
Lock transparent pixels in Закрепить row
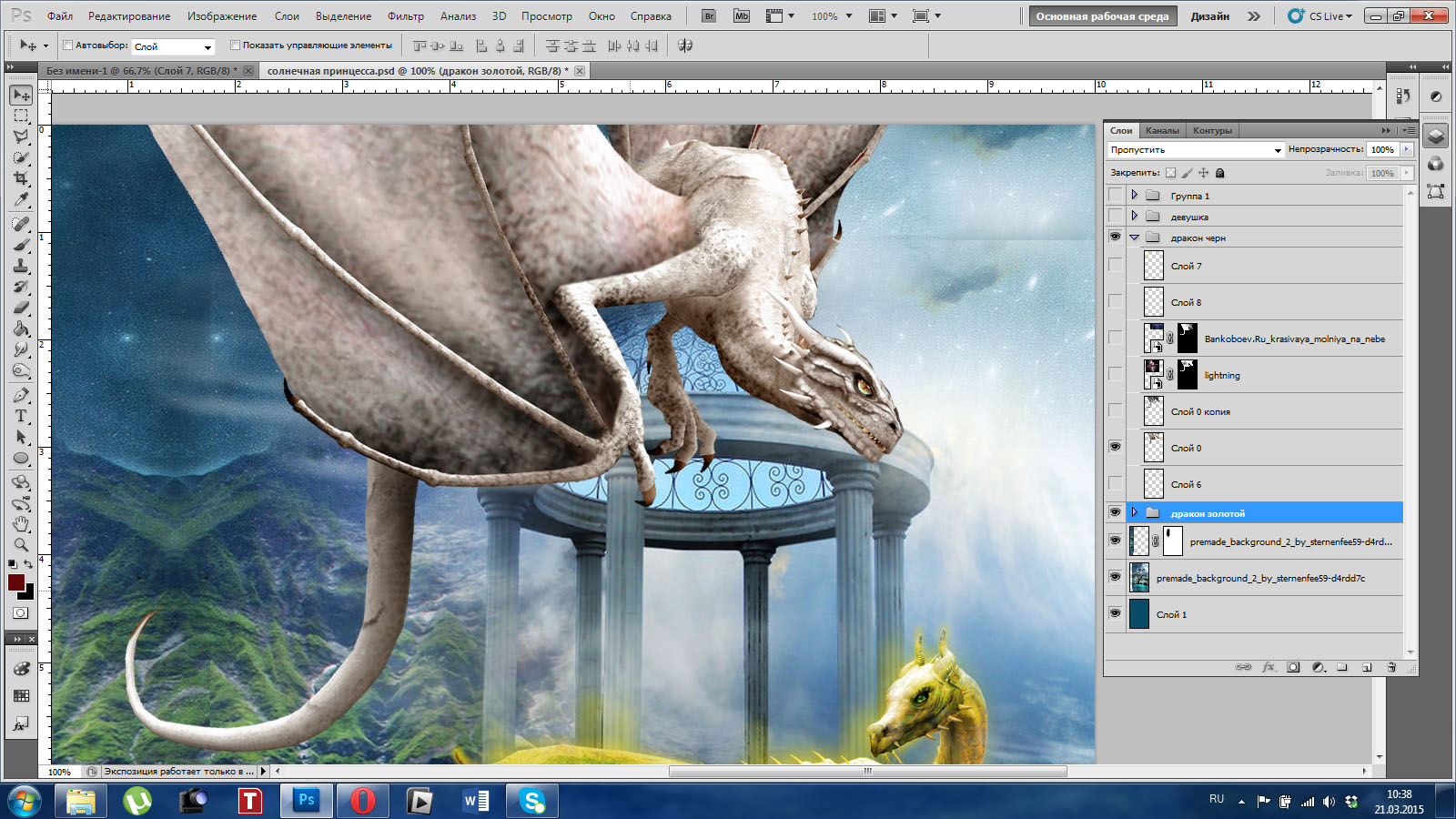[1170, 172]
